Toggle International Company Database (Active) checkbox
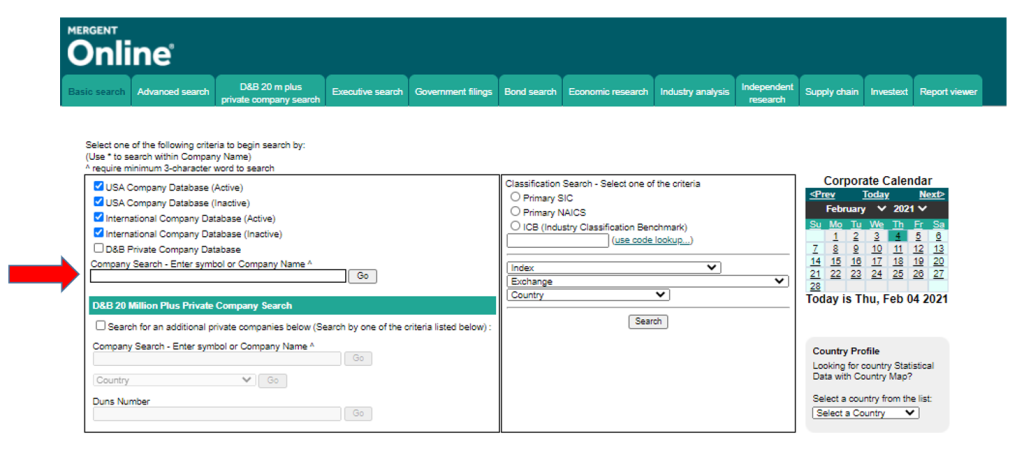This screenshot has height=454, width=1024. [x=99, y=217]
